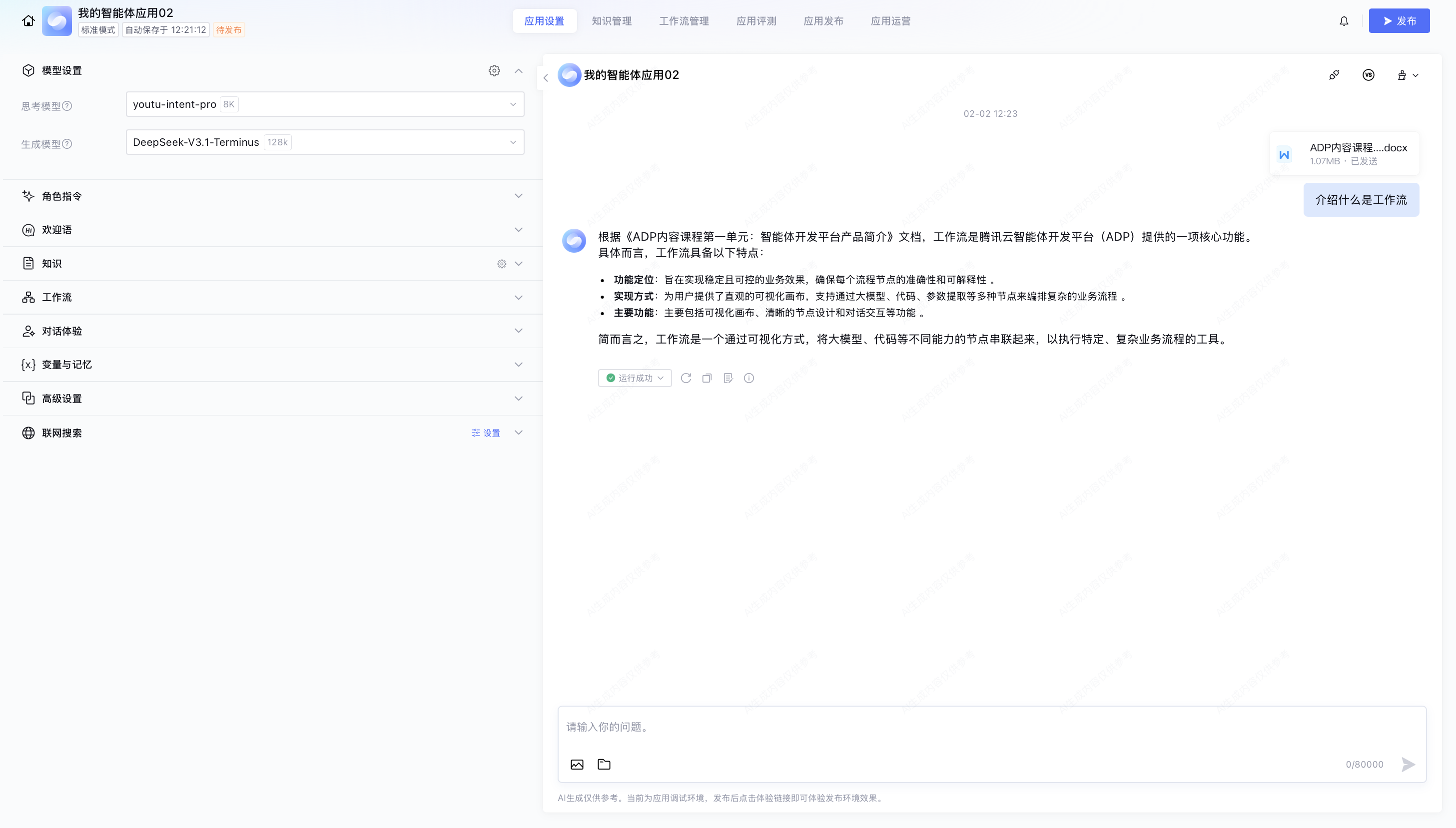The width and height of the screenshot is (1456, 828).
Task: Click the regenerate response icon
Action: (x=686, y=378)
